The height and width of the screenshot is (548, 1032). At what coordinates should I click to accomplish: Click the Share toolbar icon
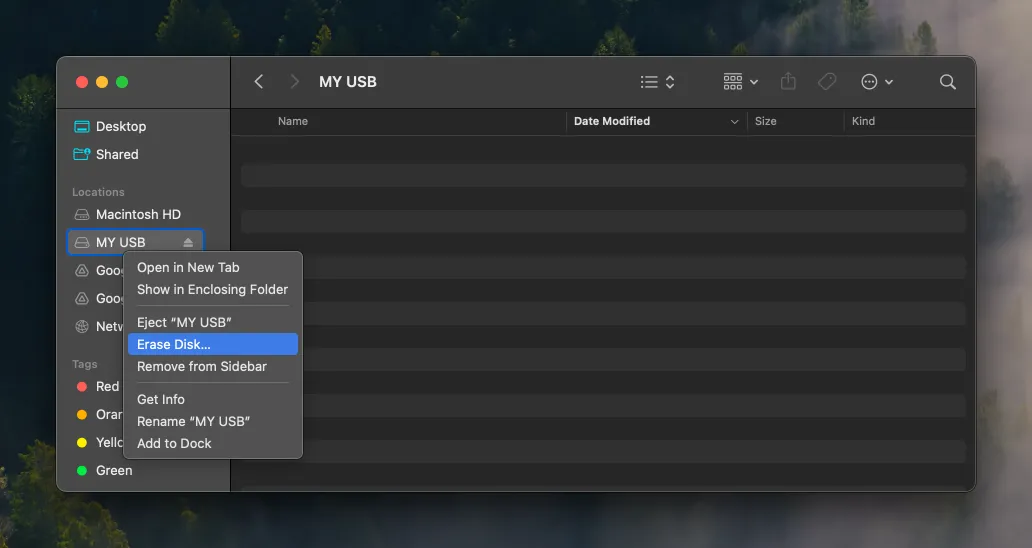click(x=788, y=82)
